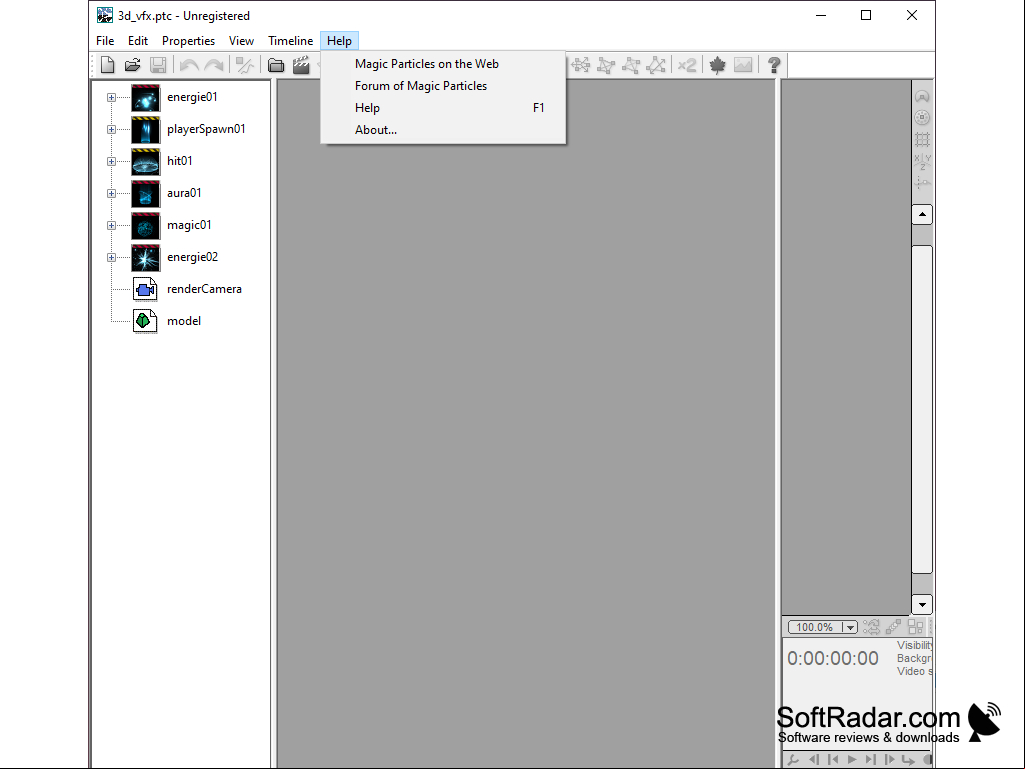Open the View menu
This screenshot has height=769, width=1025.
(x=241, y=41)
